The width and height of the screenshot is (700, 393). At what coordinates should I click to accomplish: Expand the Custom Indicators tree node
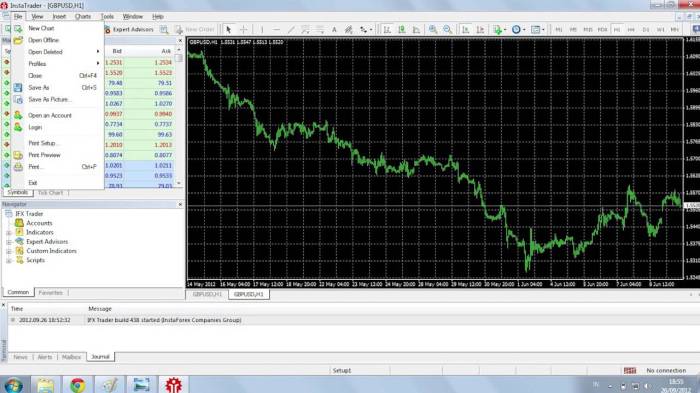pos(9,251)
